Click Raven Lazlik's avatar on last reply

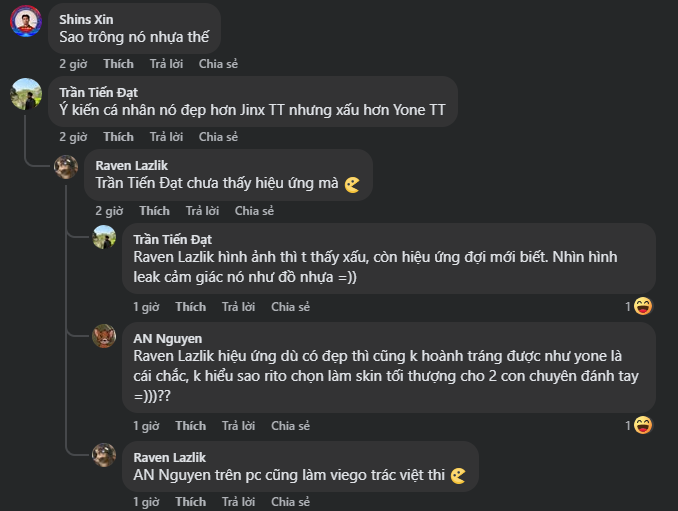[x=104, y=455]
